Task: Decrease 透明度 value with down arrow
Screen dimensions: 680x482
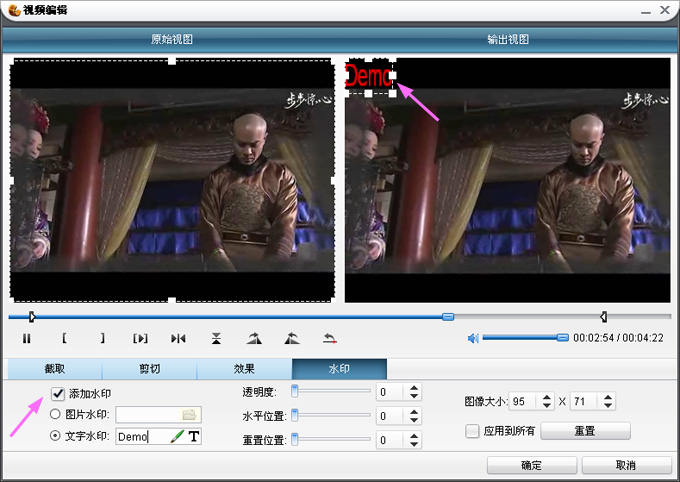Action: [414, 396]
